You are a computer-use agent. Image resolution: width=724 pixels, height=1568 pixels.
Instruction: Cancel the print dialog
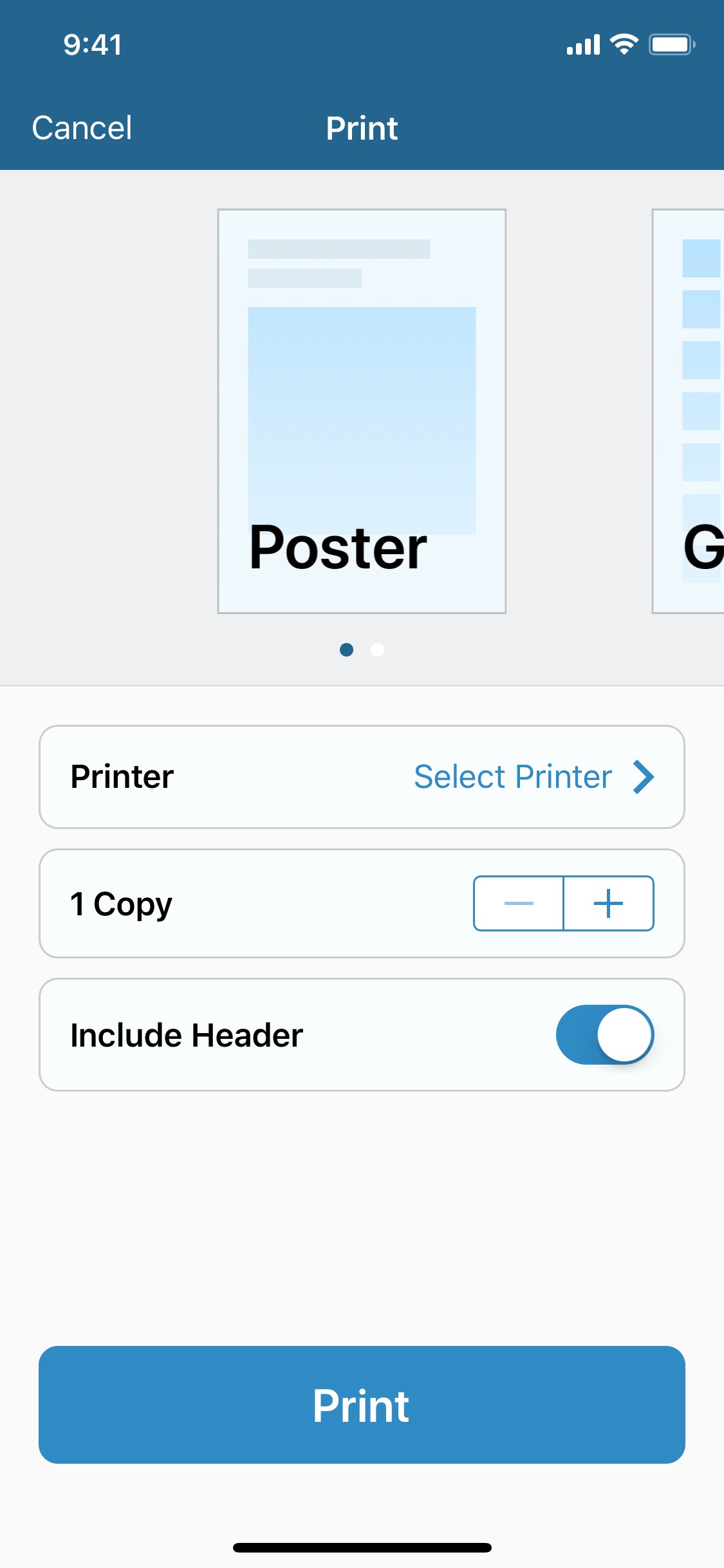point(82,127)
